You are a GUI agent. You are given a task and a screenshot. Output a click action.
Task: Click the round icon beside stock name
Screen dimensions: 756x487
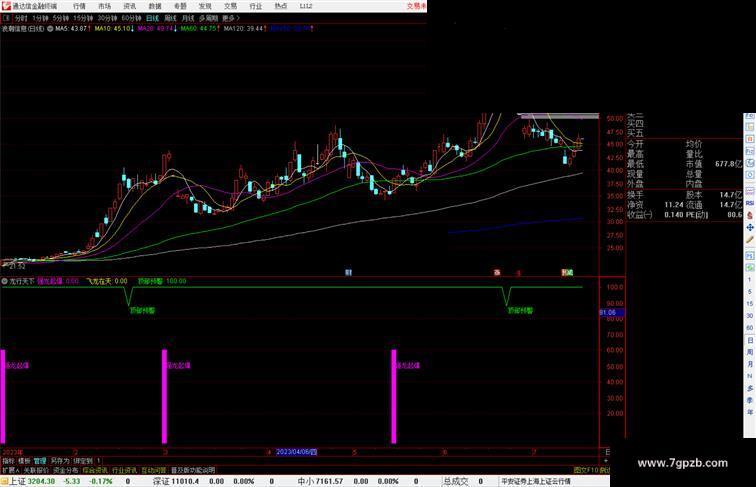[x=50, y=29]
